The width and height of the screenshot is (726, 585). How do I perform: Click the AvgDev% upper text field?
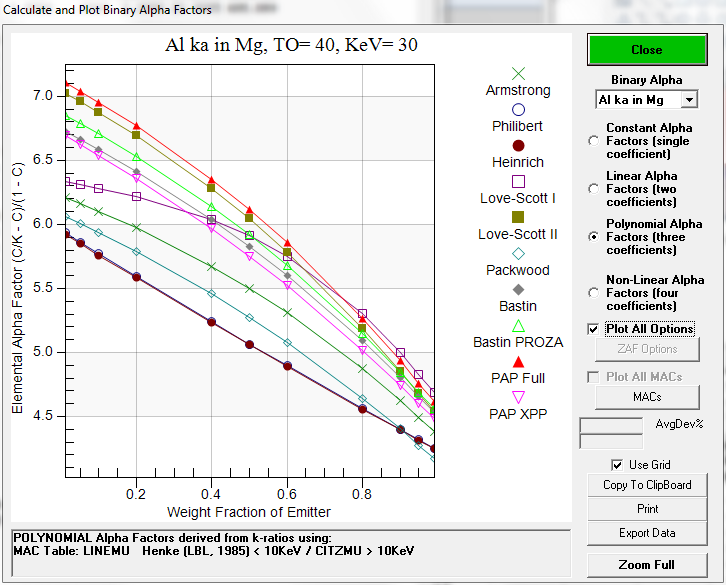click(610, 425)
